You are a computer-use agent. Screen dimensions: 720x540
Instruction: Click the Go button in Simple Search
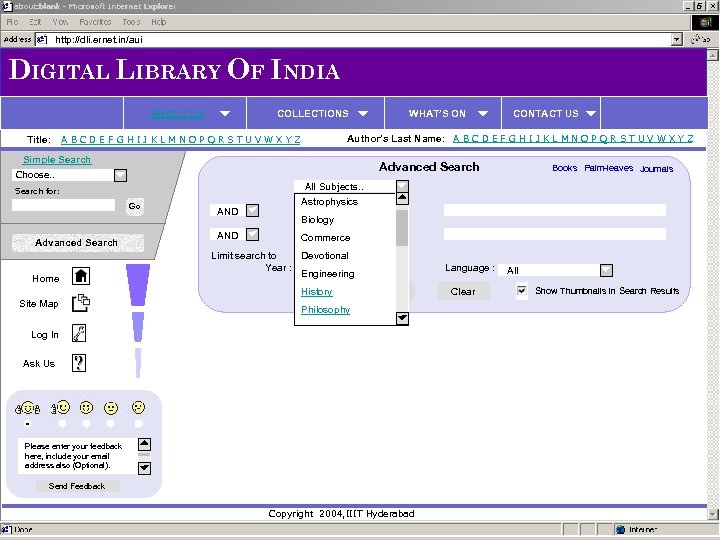pos(135,206)
